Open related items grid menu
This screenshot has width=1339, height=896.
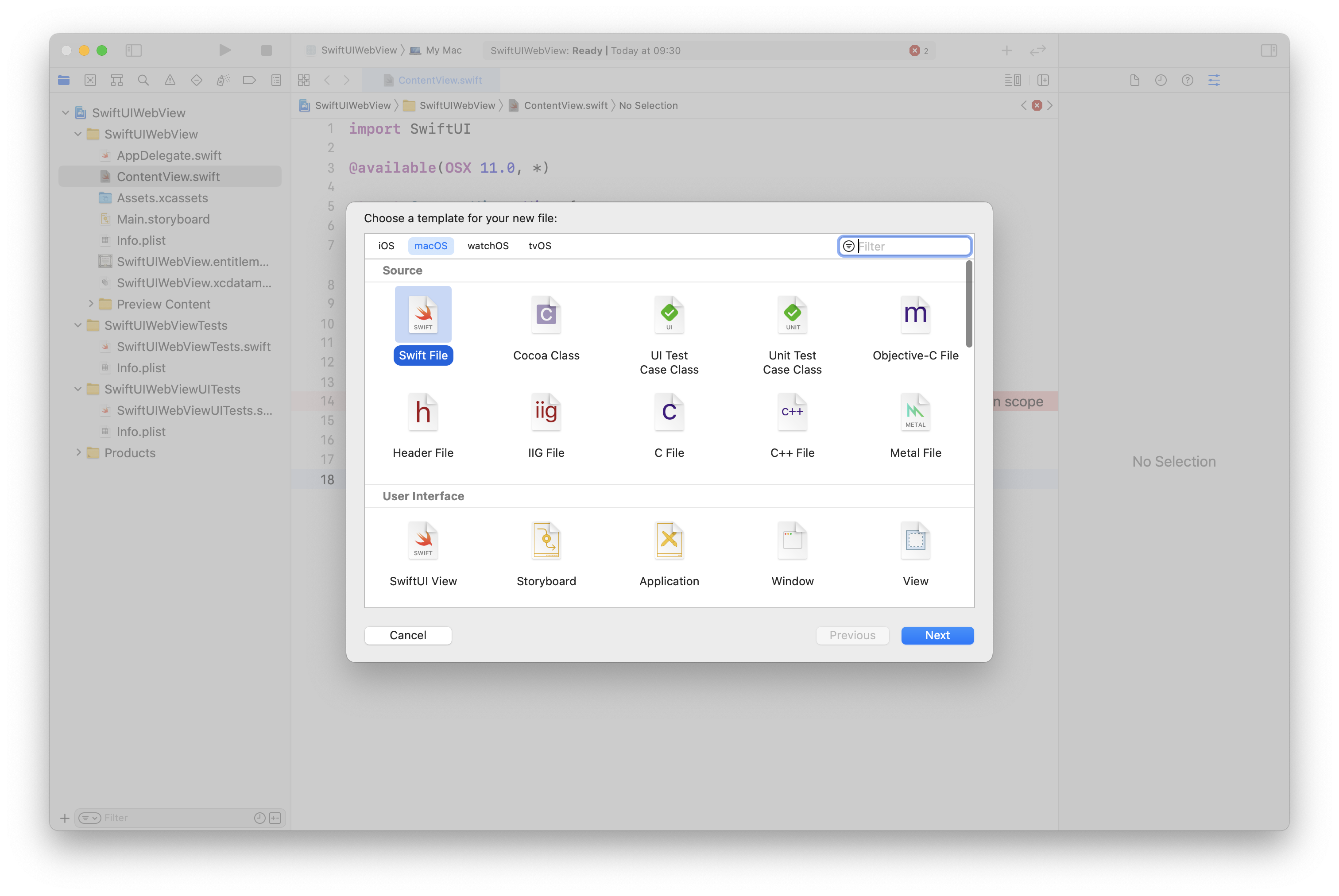point(303,80)
